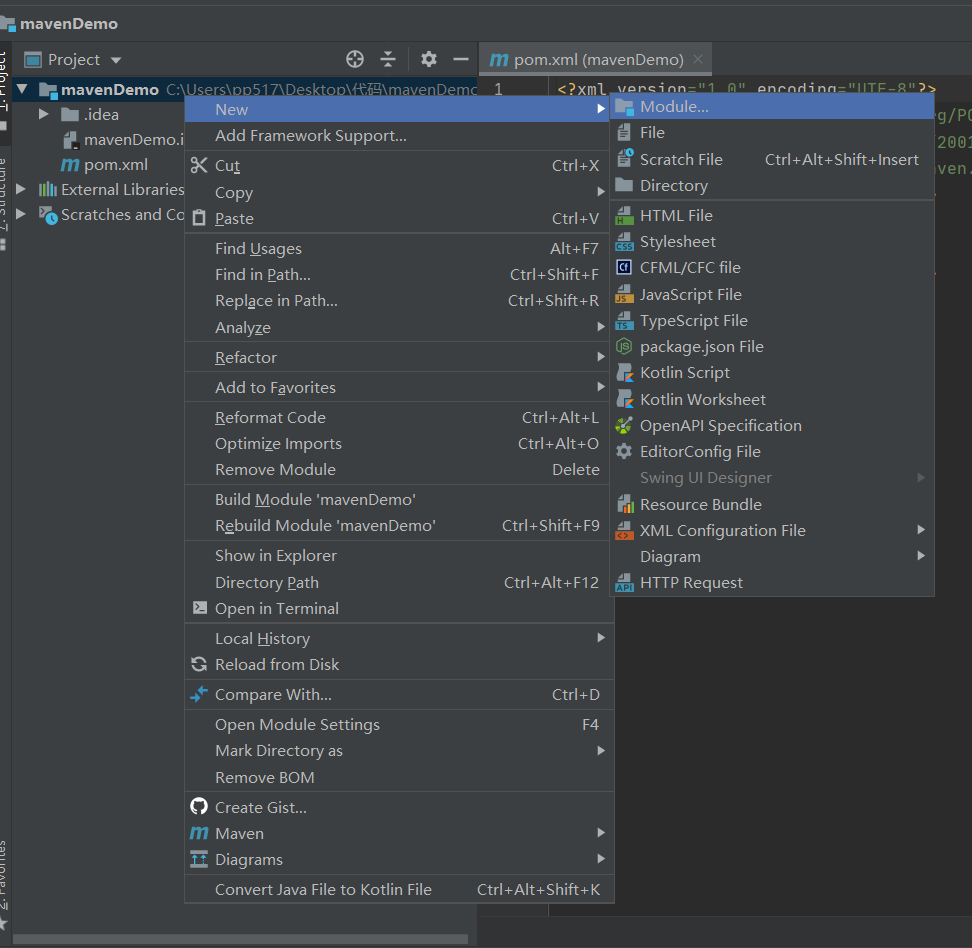The height and width of the screenshot is (948, 972).
Task: Click the Kotlin Script icon
Action: coord(624,373)
